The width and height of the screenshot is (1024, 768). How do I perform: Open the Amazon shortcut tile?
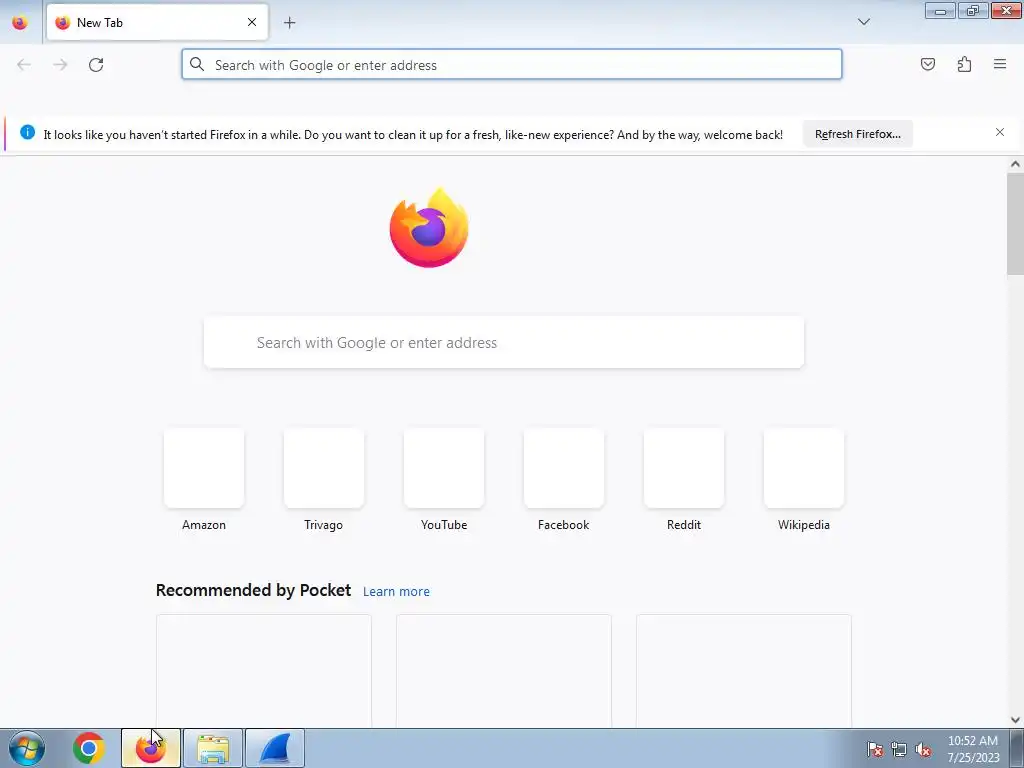(204, 481)
